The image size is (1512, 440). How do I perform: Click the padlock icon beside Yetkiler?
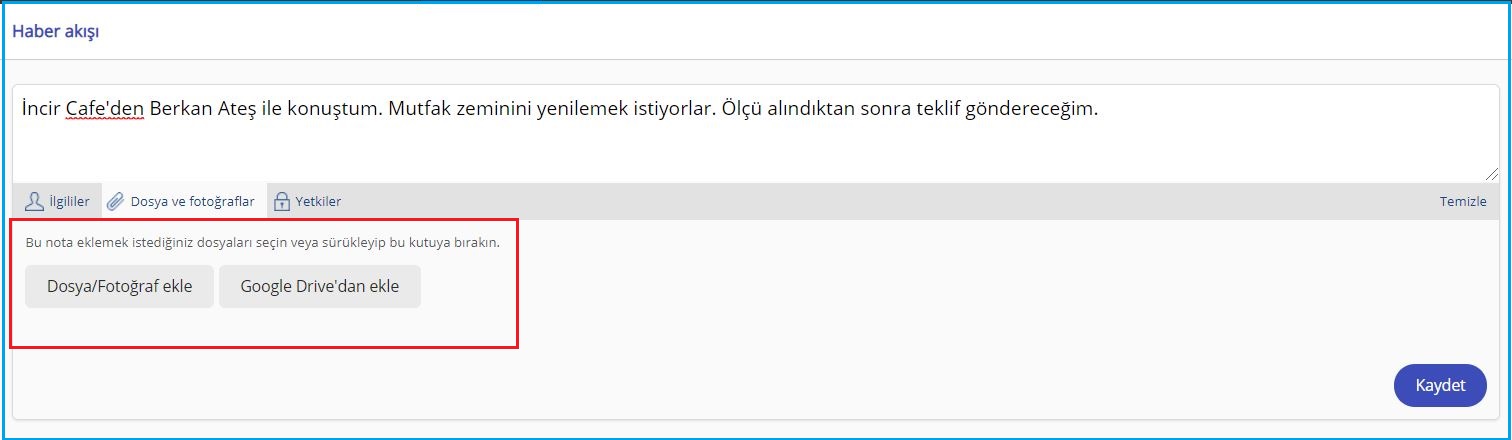(282, 201)
